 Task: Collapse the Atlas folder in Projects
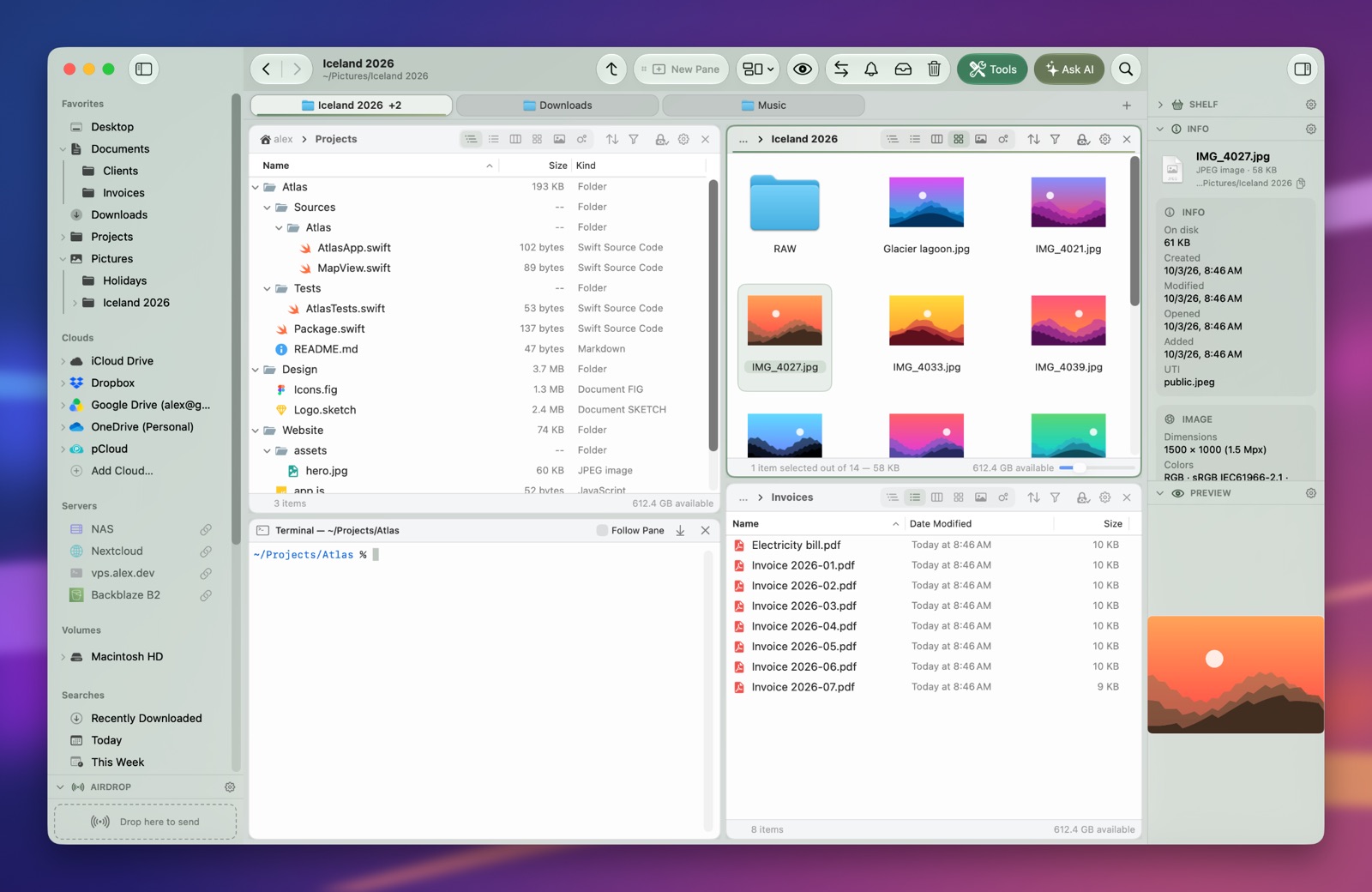point(256,187)
